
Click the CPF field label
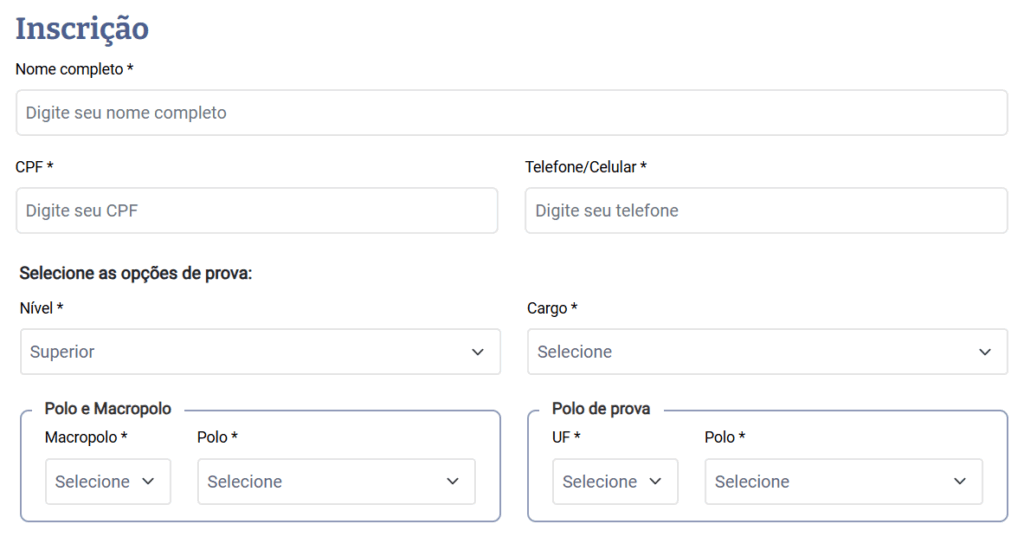(34, 167)
